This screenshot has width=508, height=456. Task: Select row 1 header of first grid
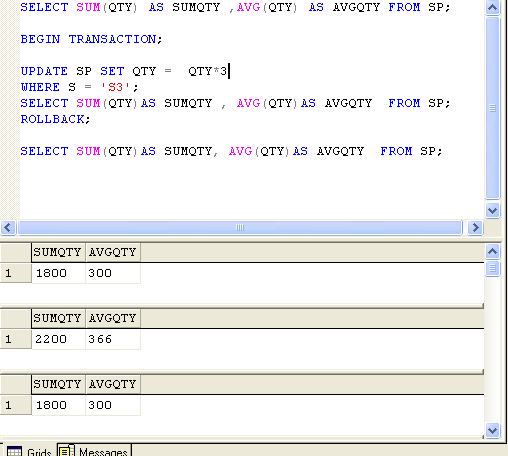tap(16, 273)
